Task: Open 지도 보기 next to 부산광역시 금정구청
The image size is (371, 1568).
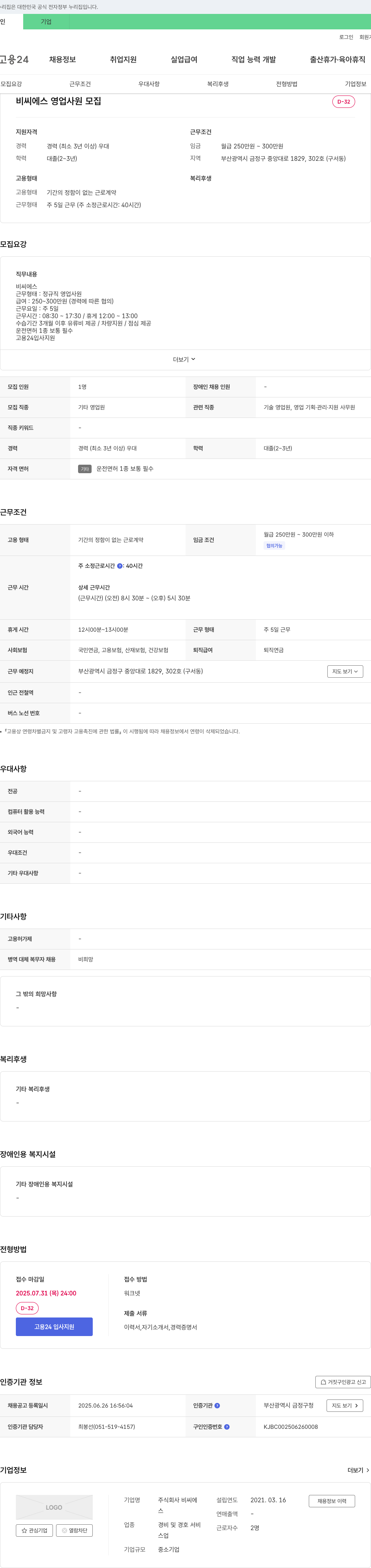Action: [345, 1406]
